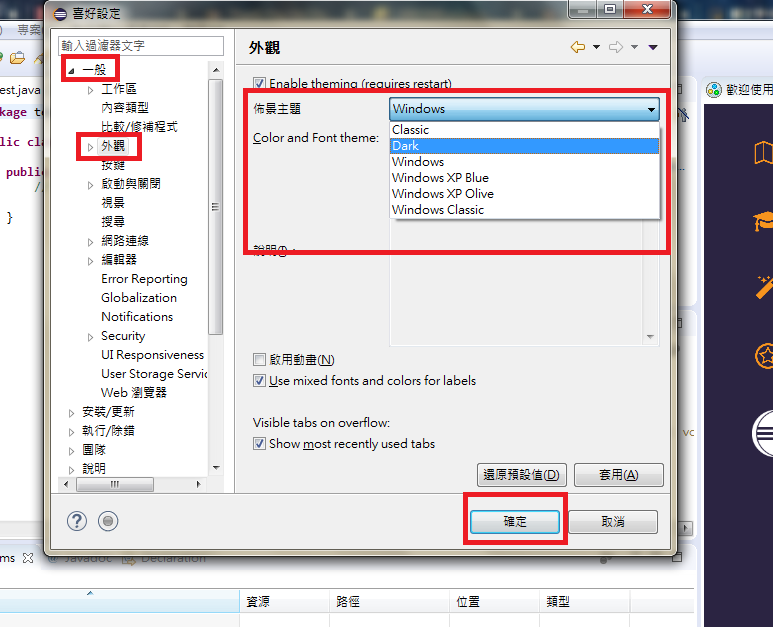Click the back navigation arrow icon
Screen dimensions: 773x627
pos(578,47)
